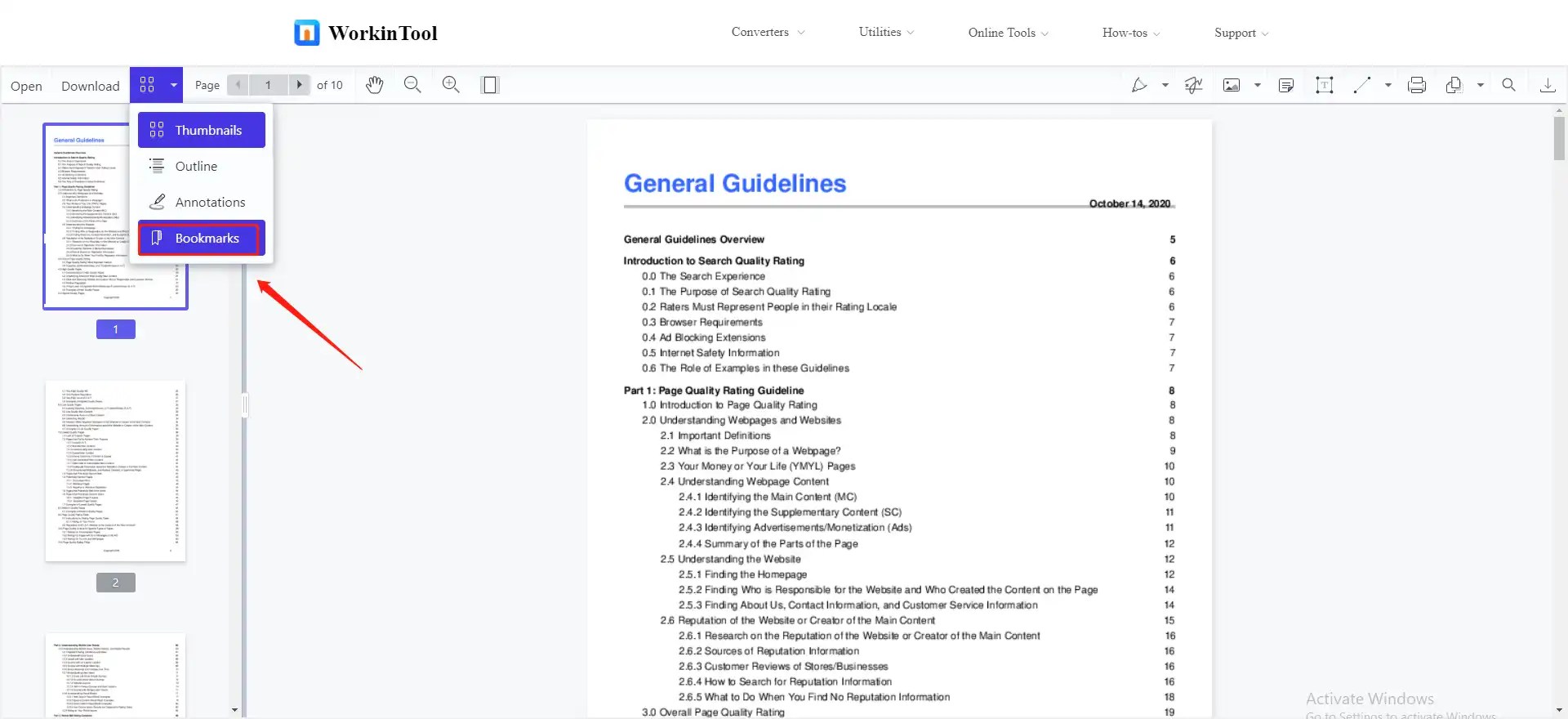Viewport: 1568px width, 719px height.
Task: Click the page number input field
Action: click(268, 85)
